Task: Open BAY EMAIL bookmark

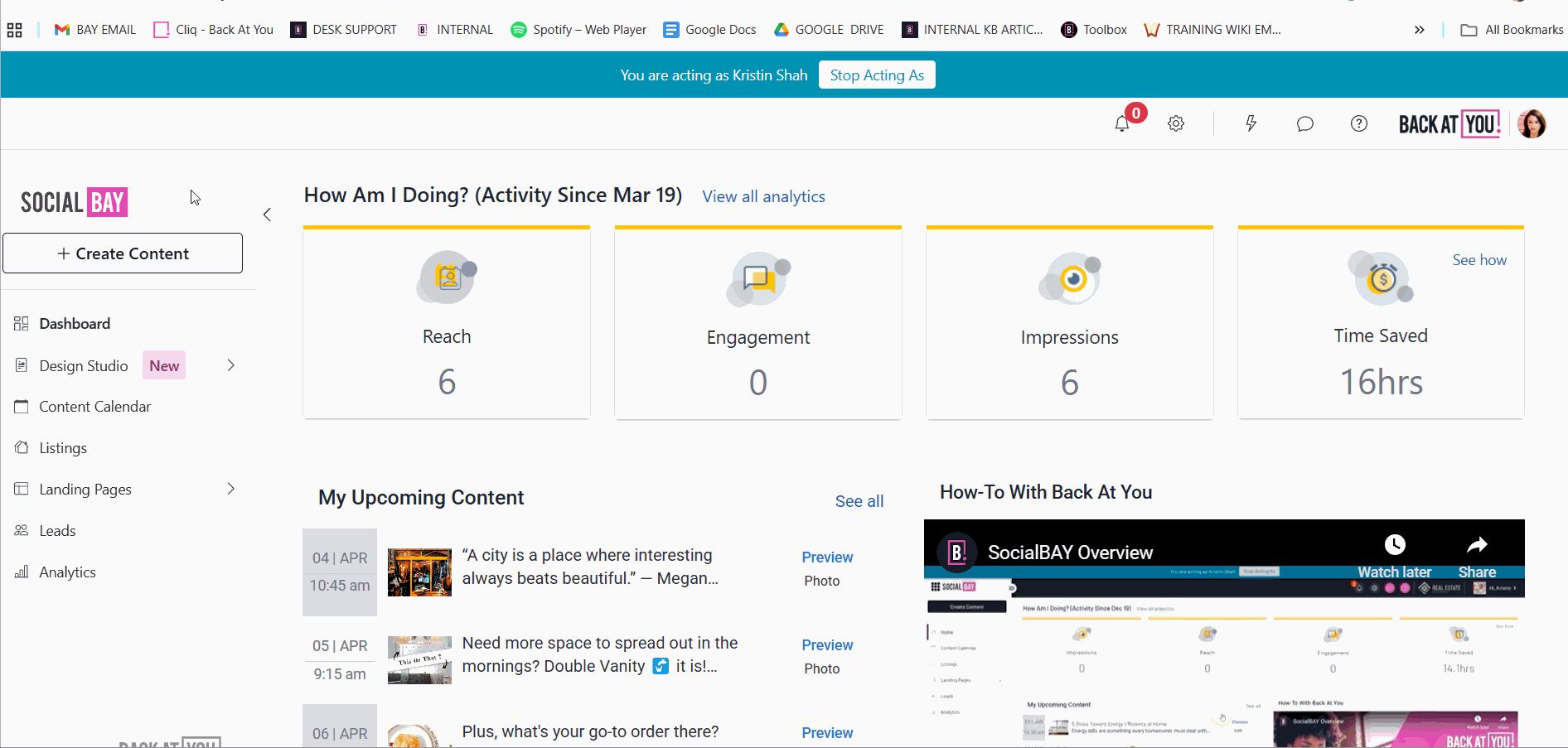Action: pos(94,30)
